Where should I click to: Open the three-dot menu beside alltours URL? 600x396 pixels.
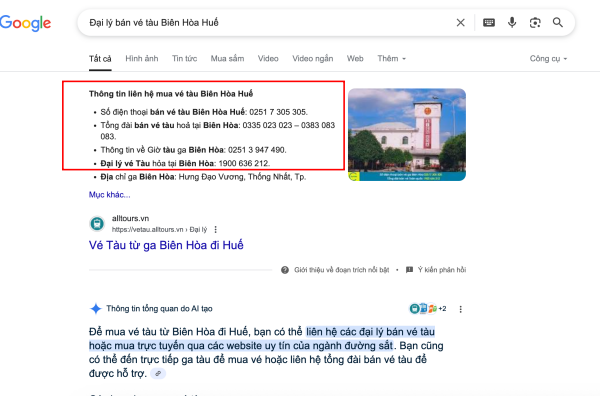pyautogui.click(x=215, y=230)
